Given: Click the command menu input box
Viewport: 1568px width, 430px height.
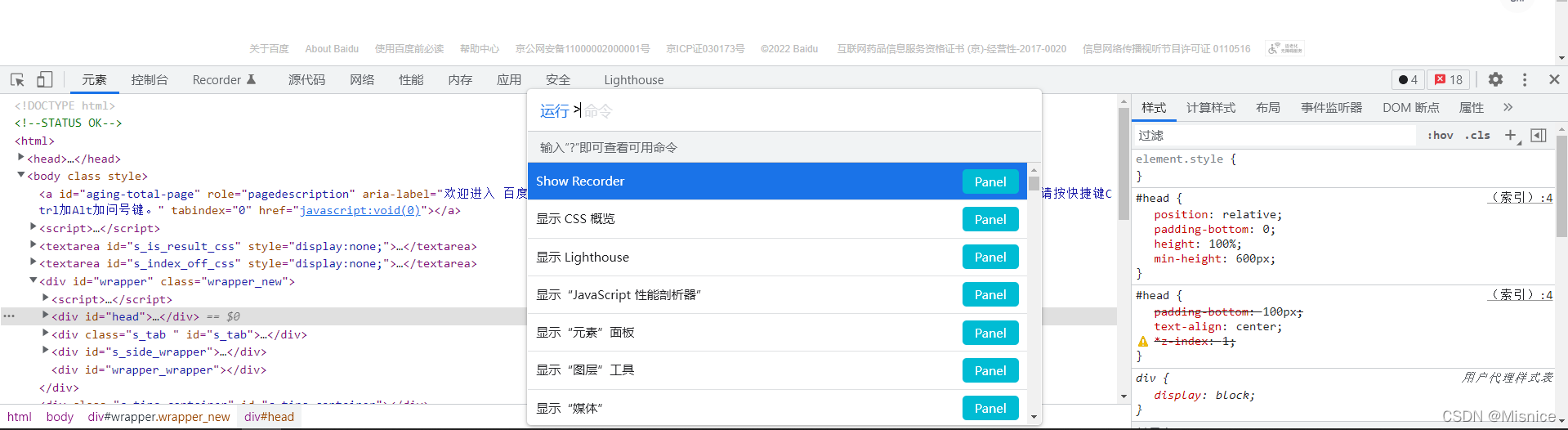Looking at the screenshot, I should (x=784, y=110).
